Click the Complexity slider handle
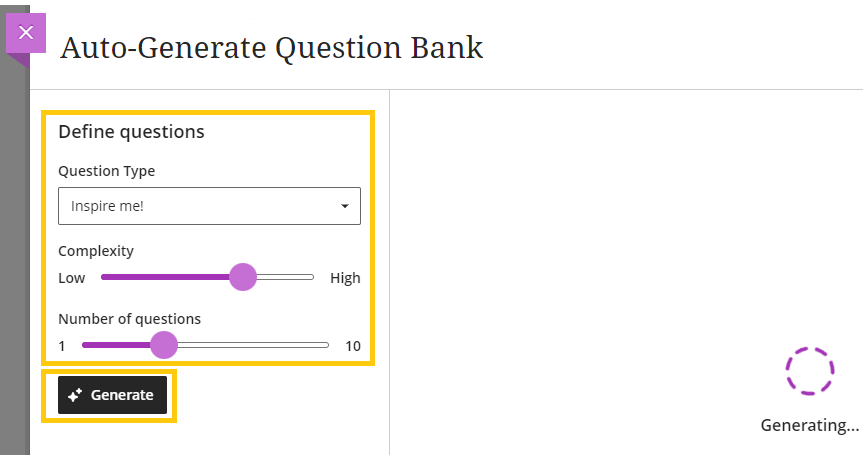This screenshot has height=455, width=863. [243, 277]
